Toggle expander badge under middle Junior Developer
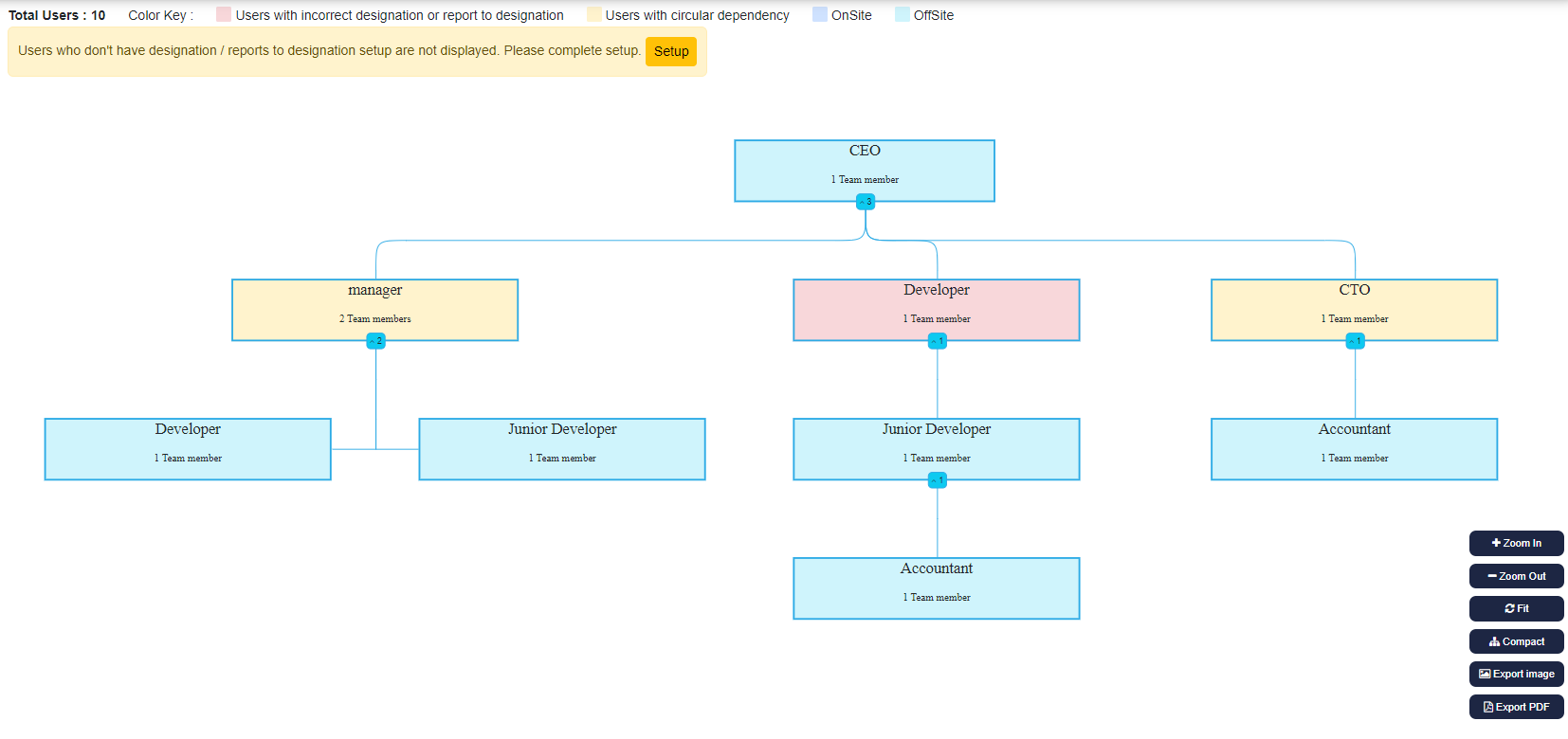Viewport: 1568px width, 739px height. [937, 480]
